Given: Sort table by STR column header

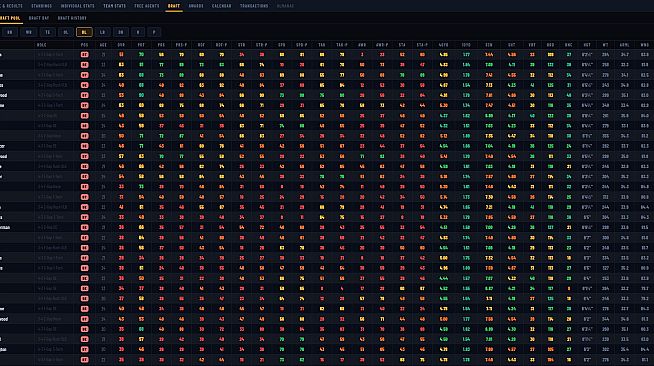Looking at the screenshot, I should pos(241,45).
